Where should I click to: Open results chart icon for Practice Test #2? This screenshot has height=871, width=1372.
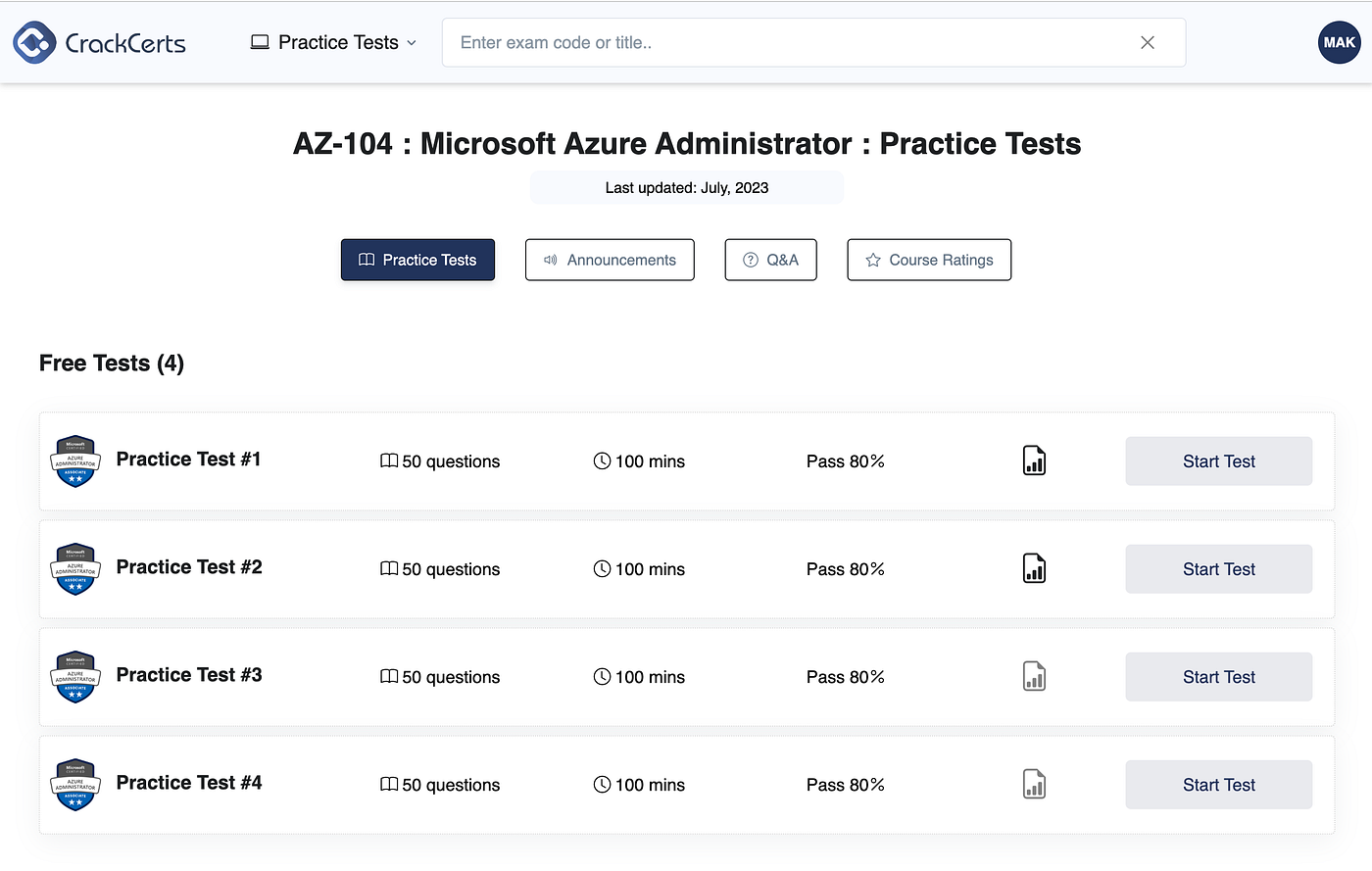click(x=1034, y=568)
